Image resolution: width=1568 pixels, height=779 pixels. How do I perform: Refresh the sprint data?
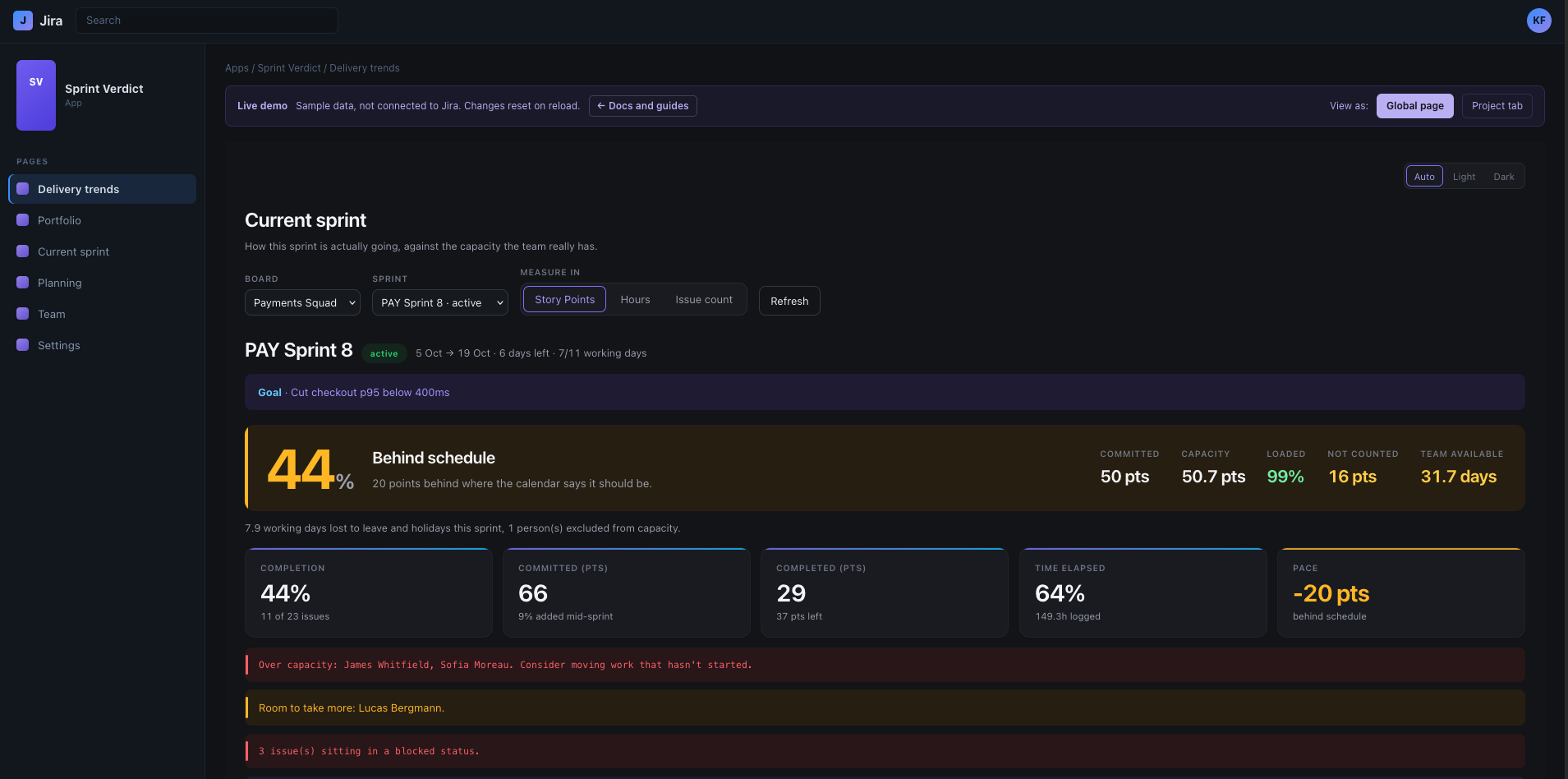(789, 301)
